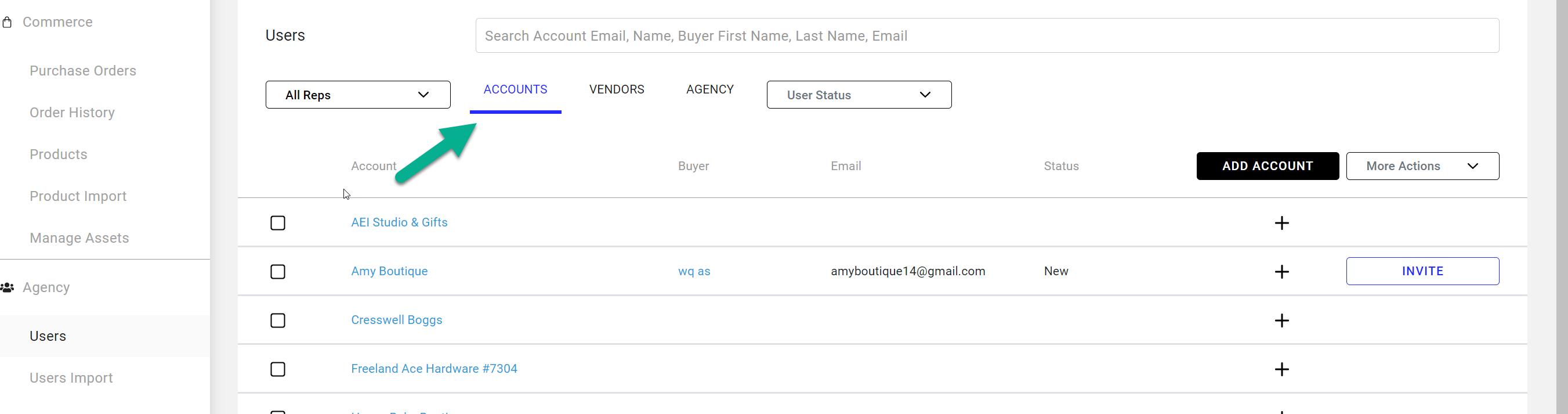Open the More Actions dropdown menu
This screenshot has width=1568, height=414.
point(1422,167)
